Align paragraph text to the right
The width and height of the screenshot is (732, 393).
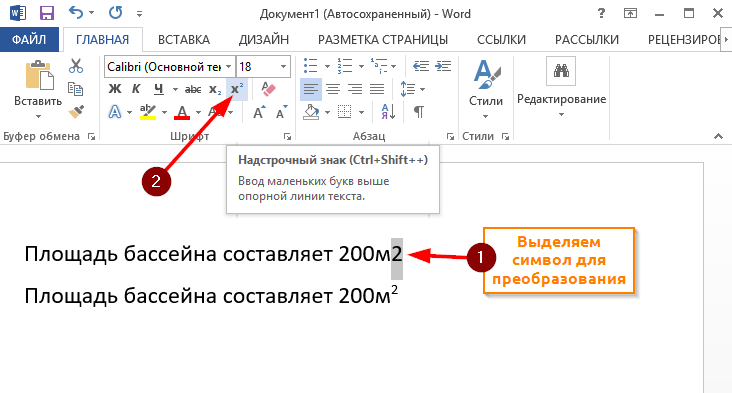click(355, 89)
